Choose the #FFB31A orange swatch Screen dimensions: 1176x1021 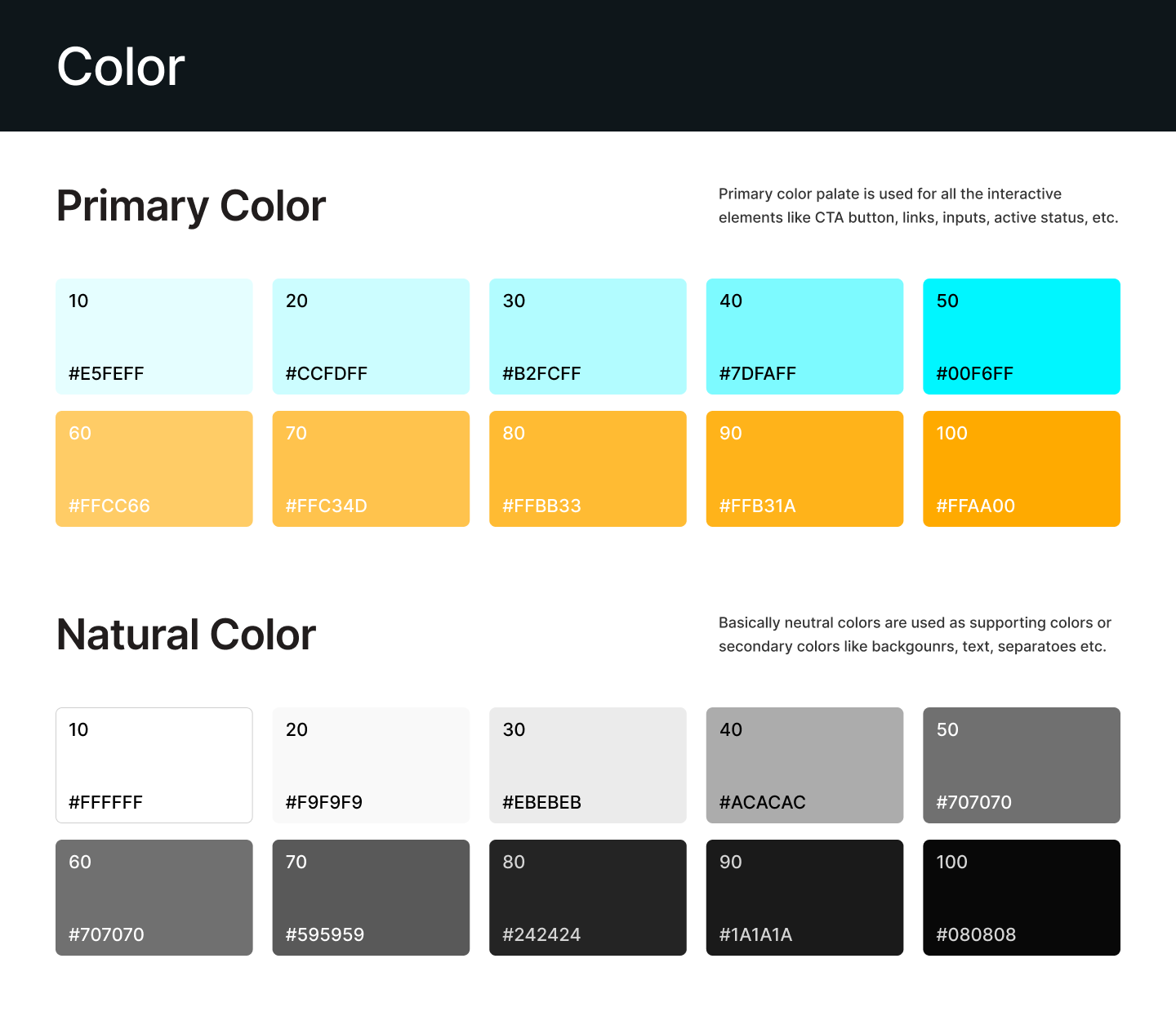click(x=804, y=469)
